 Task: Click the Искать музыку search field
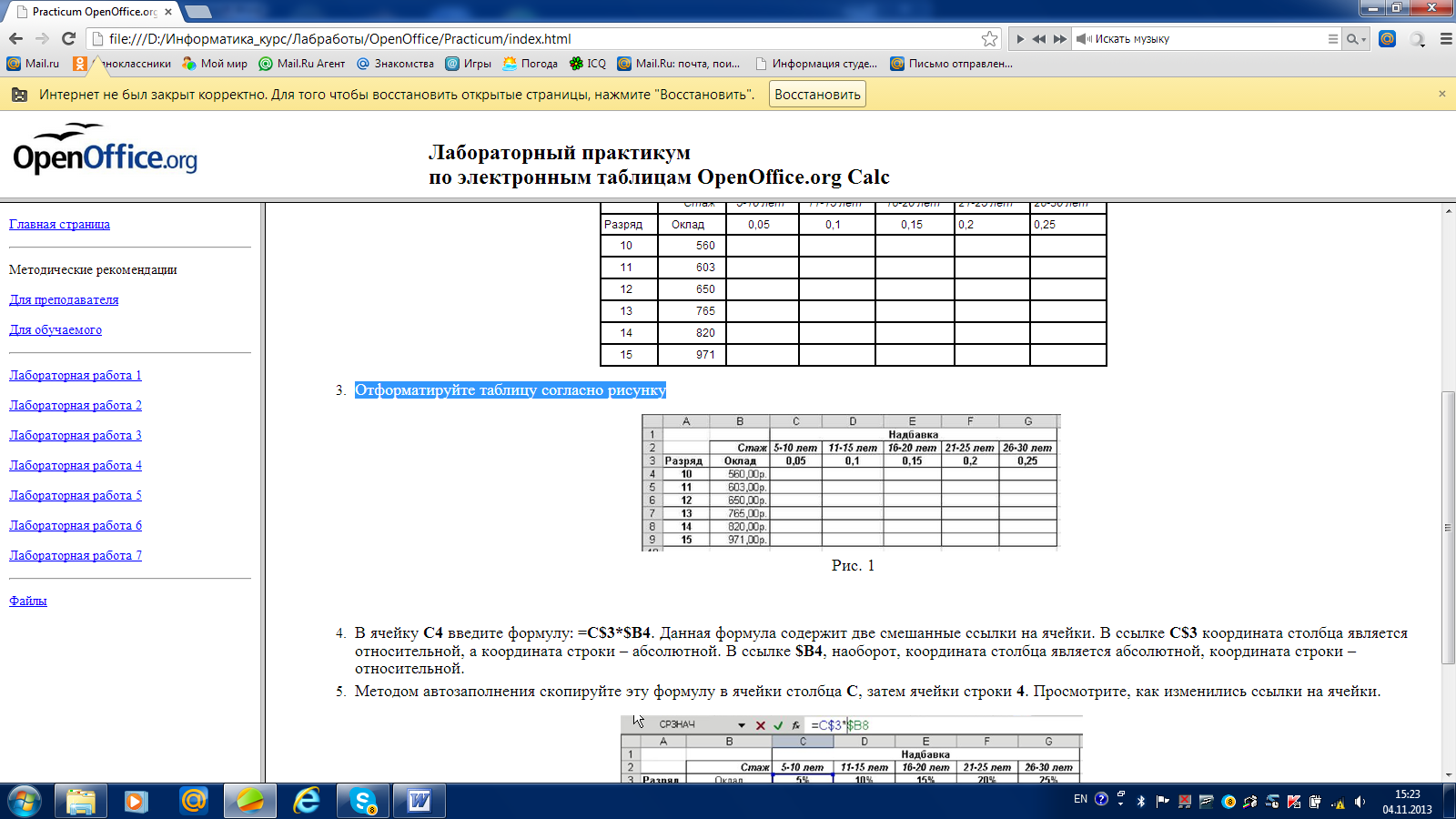click(x=1206, y=39)
